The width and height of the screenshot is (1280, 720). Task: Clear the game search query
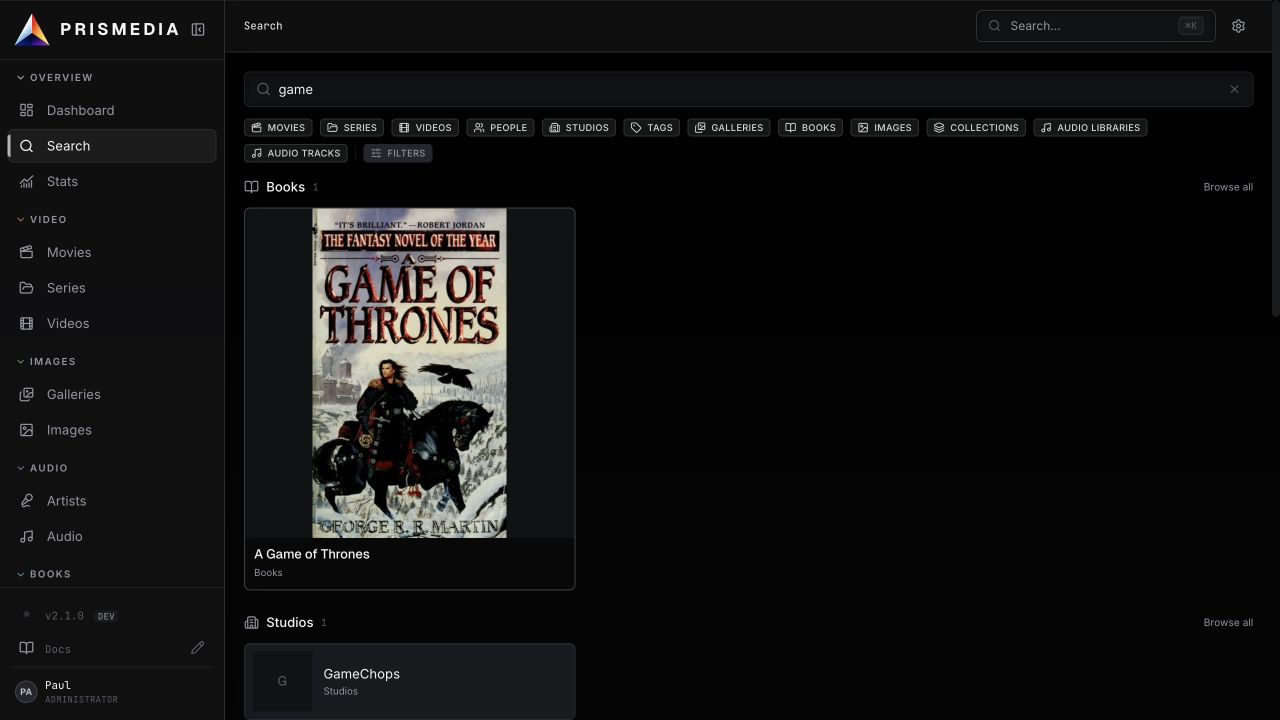pos(1234,89)
